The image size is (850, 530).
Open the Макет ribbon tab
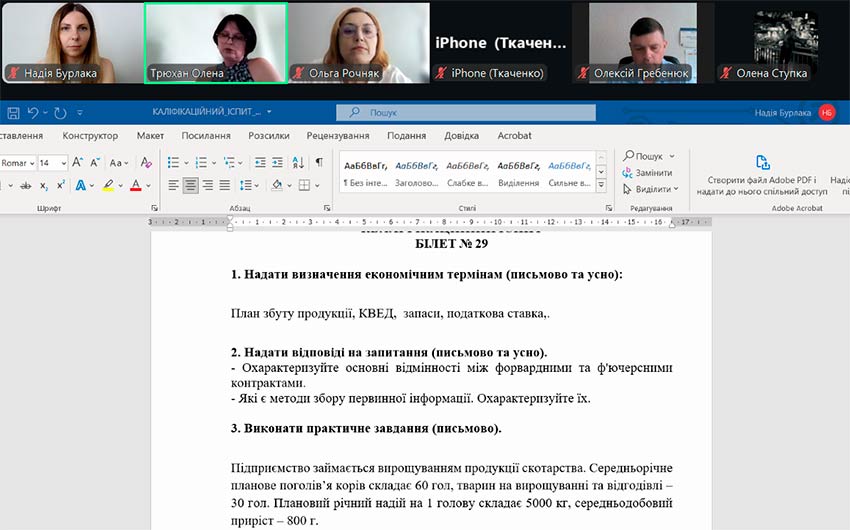[x=150, y=135]
